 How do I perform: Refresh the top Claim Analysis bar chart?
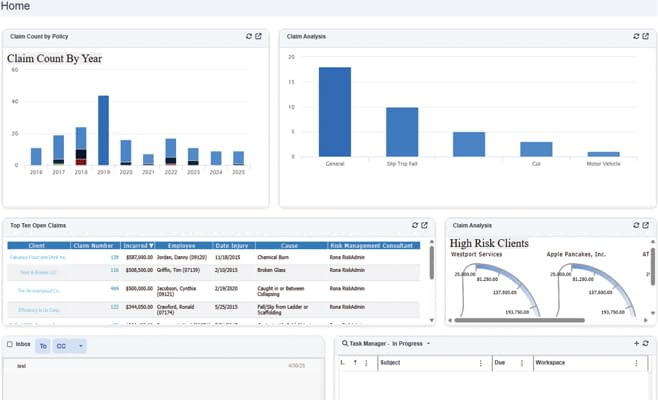[636, 36]
